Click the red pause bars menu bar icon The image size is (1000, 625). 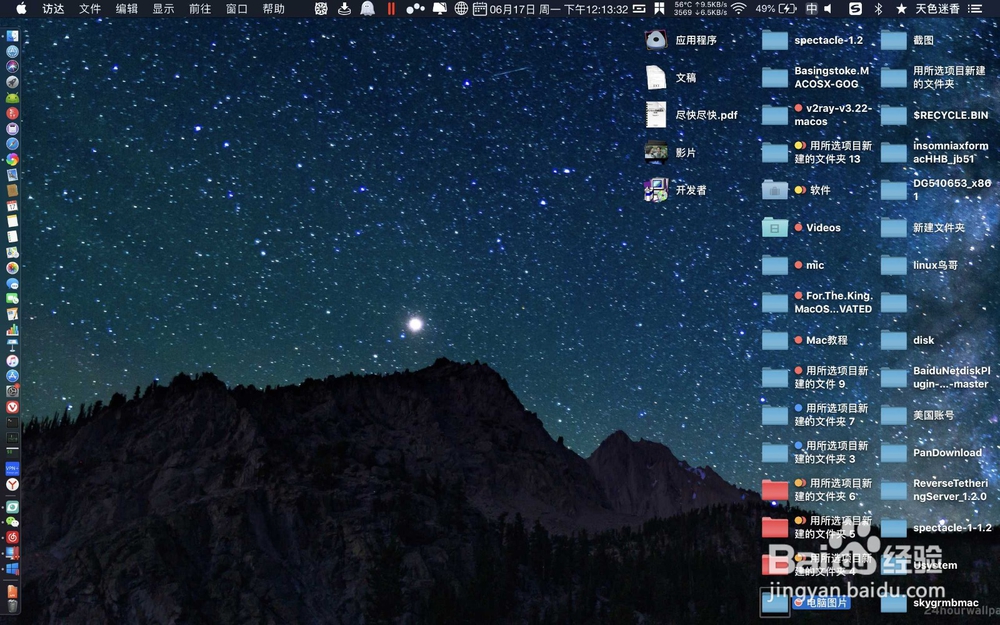391,8
